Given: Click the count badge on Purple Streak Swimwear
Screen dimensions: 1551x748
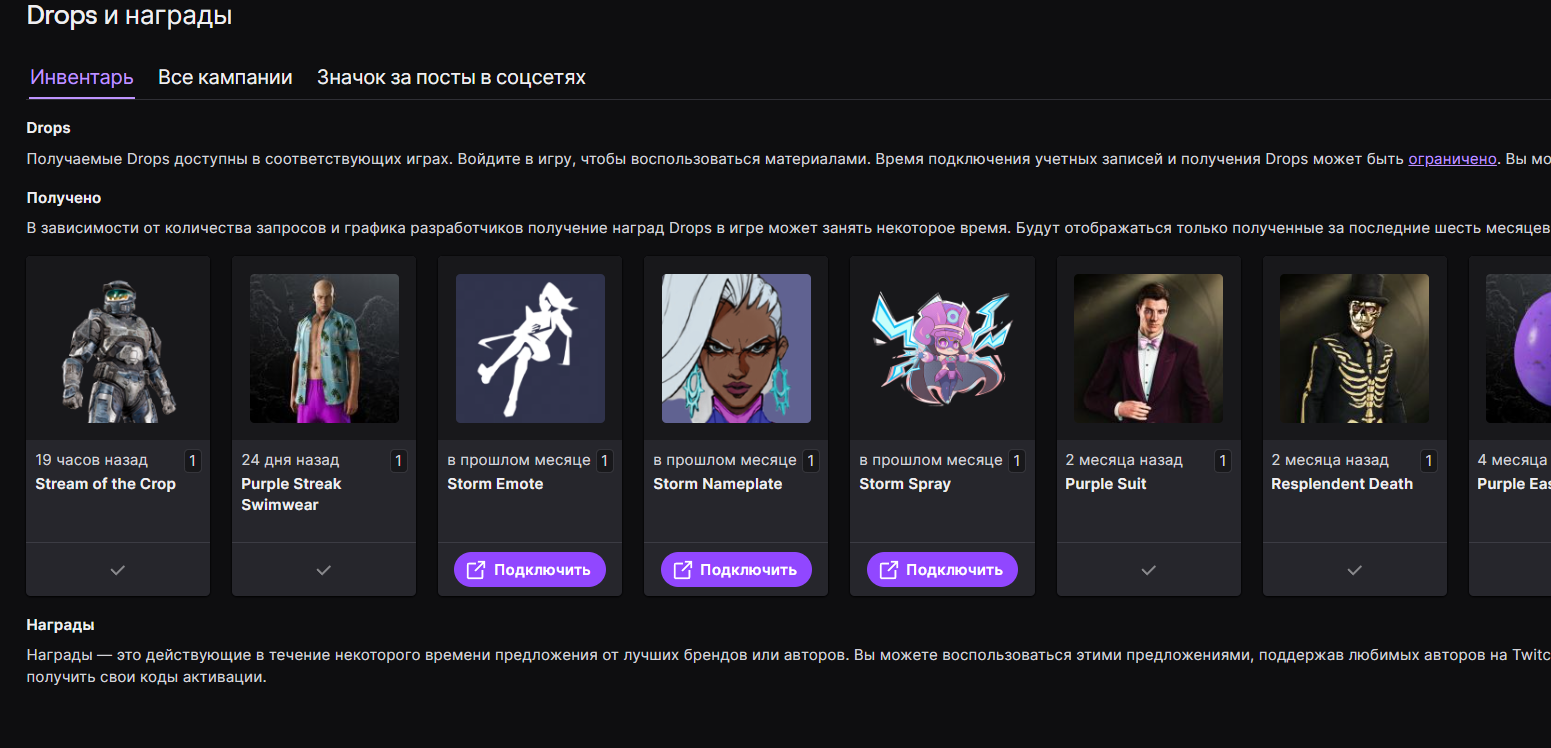Looking at the screenshot, I should tap(399, 461).
